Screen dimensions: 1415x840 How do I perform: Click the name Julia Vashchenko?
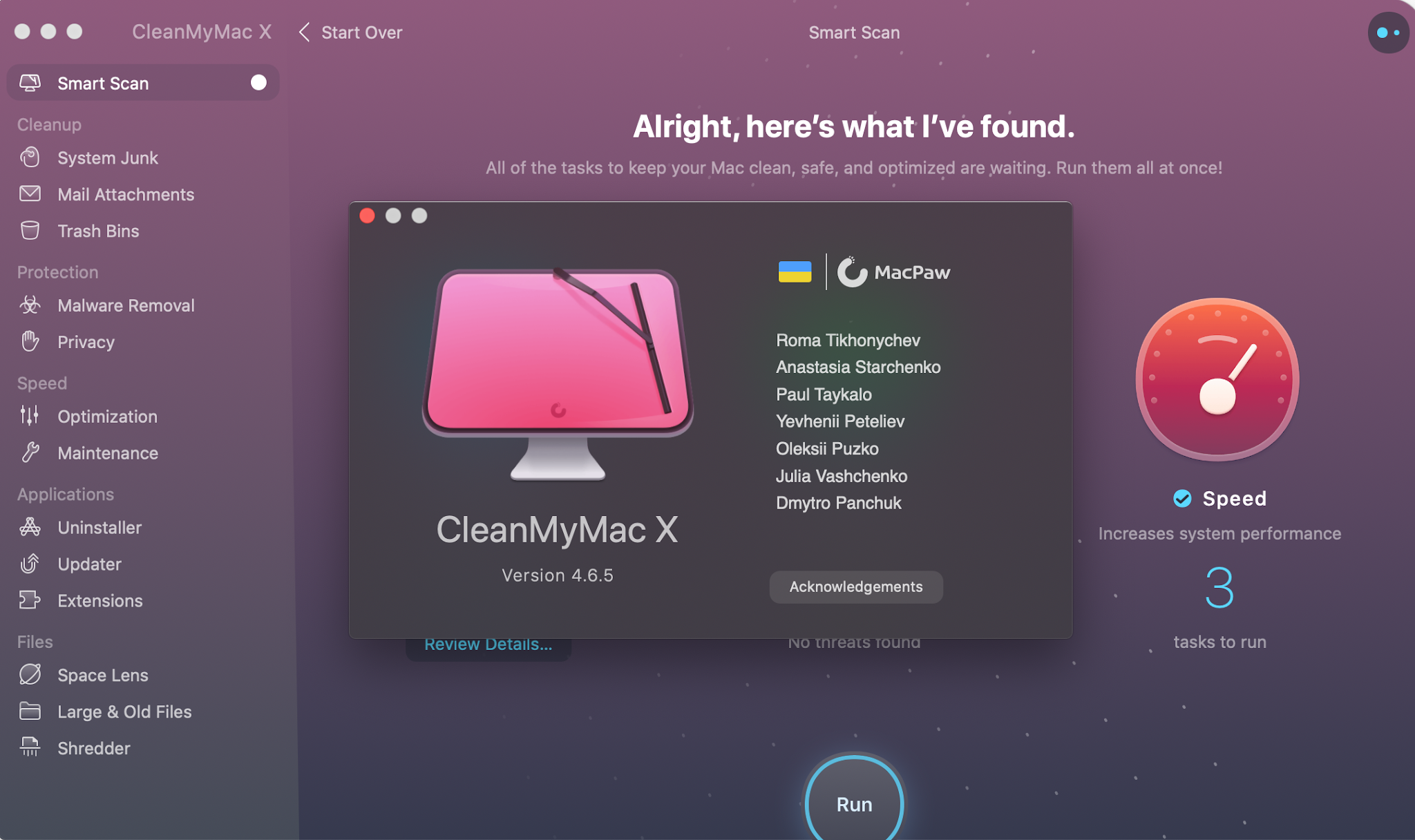[x=841, y=476]
